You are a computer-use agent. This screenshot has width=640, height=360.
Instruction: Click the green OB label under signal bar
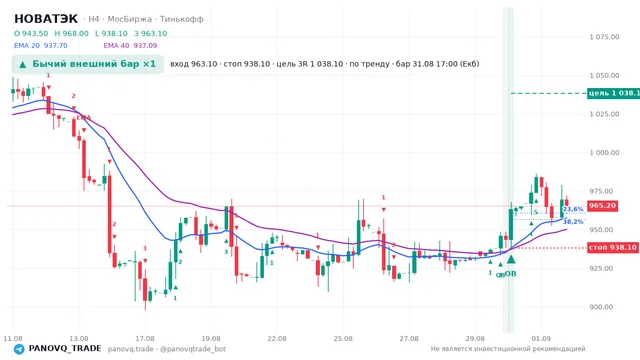click(x=511, y=273)
